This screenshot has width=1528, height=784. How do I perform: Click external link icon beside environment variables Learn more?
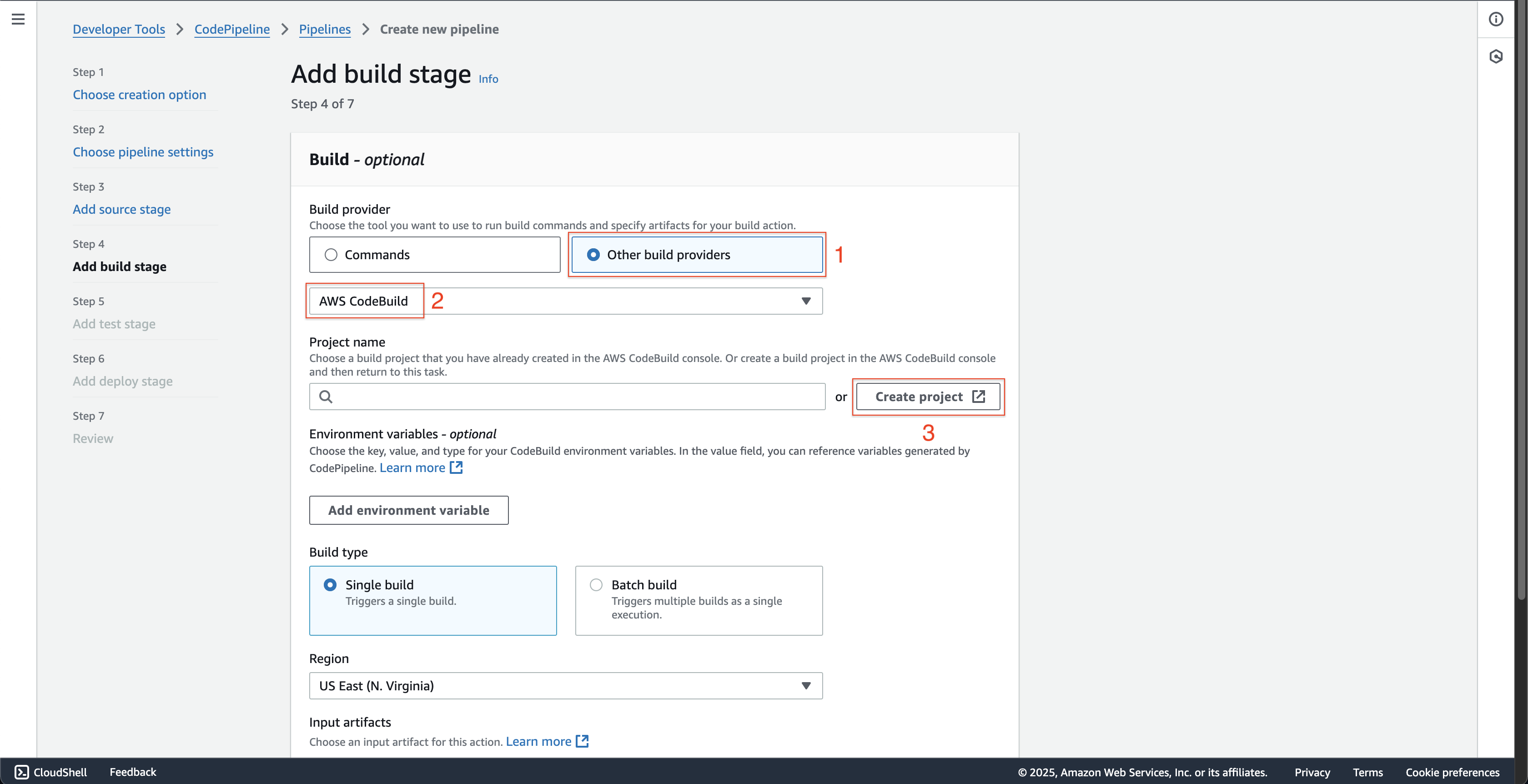pos(456,467)
